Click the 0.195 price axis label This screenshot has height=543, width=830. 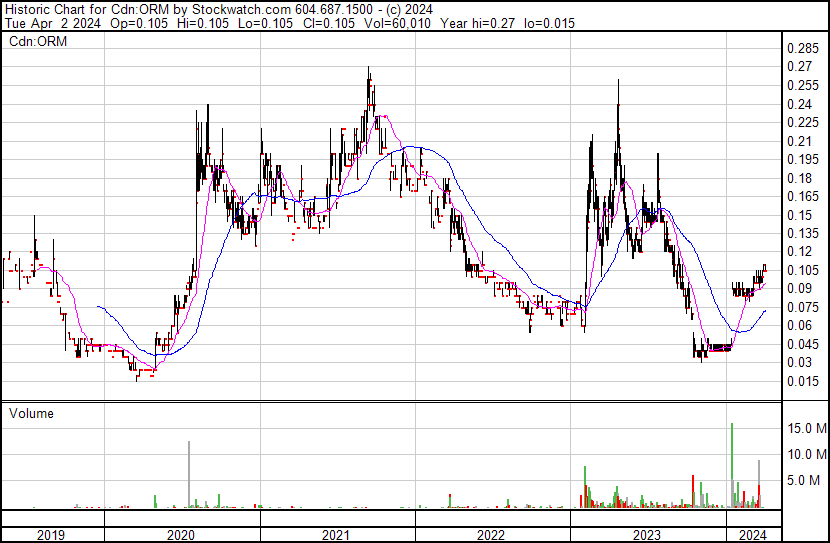pos(803,159)
